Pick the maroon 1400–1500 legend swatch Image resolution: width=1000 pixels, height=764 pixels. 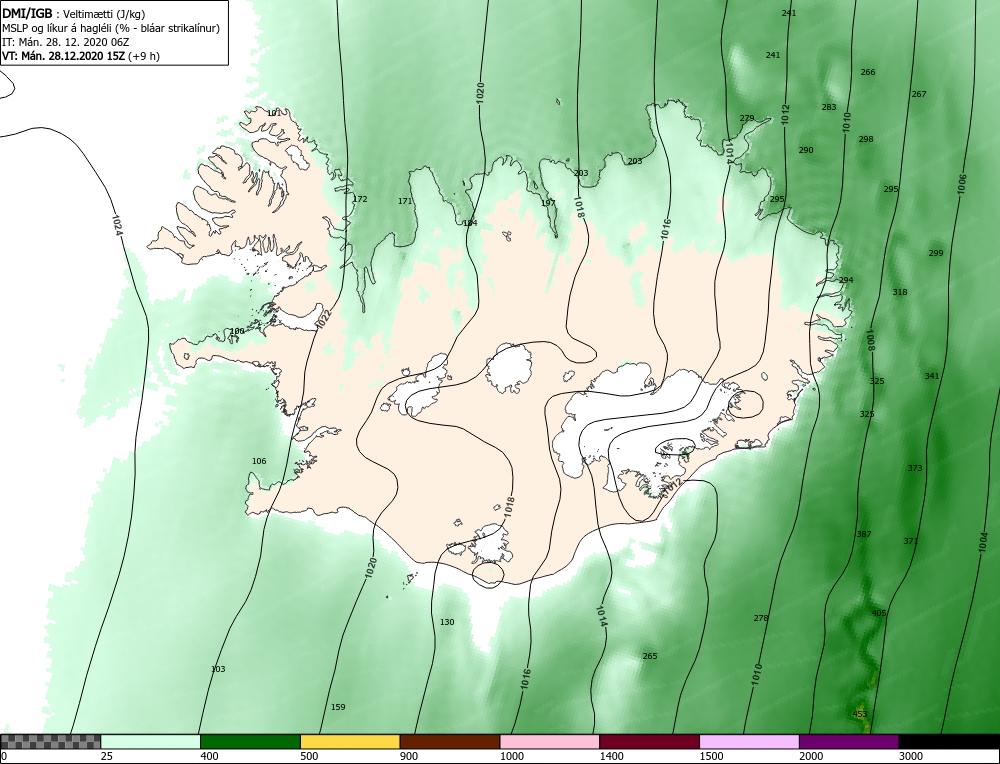[x=649, y=742]
